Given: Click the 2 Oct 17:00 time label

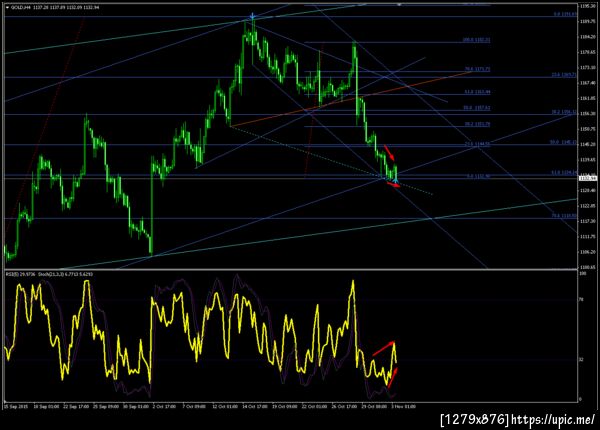Looking at the screenshot, I should 164,407.
